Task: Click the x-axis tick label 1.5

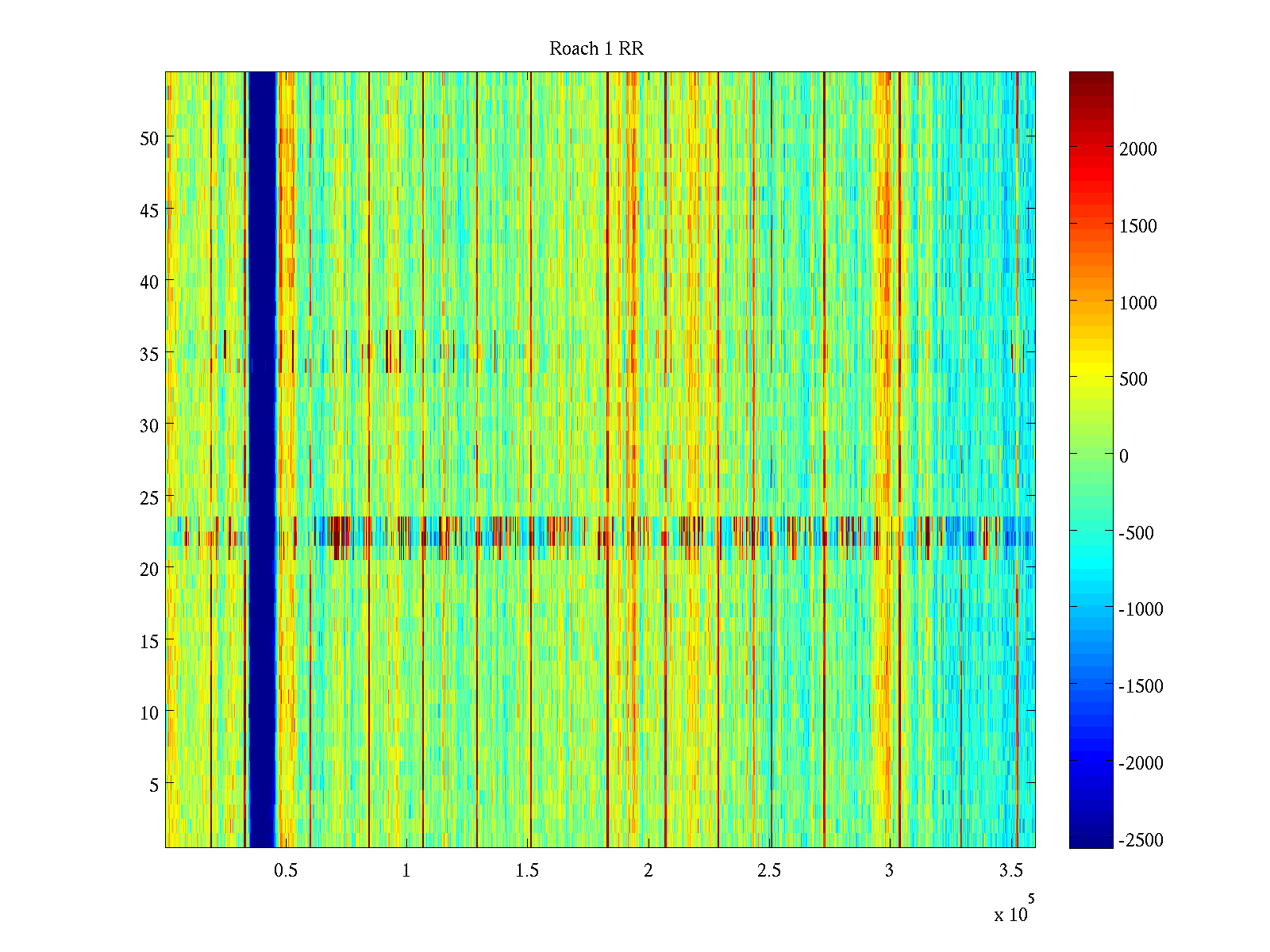Action: point(527,871)
